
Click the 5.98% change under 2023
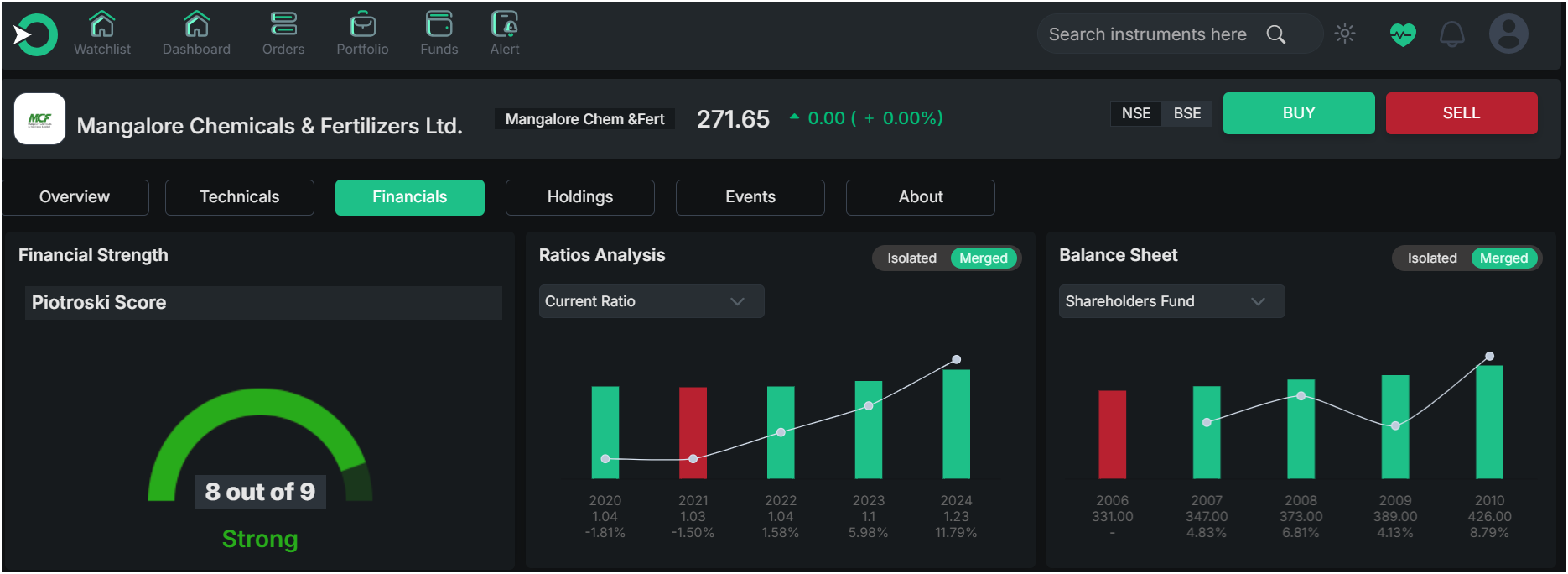tap(869, 533)
